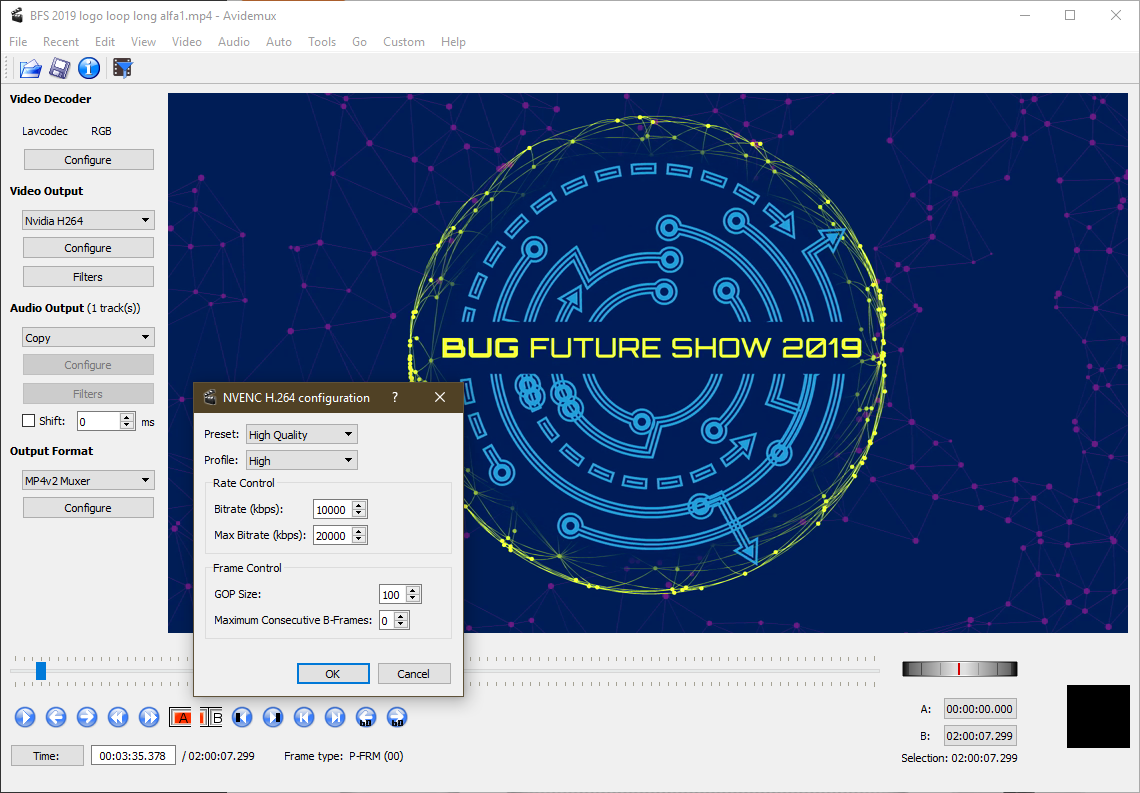The width and height of the screenshot is (1140, 793).
Task: Close the NVENC H.264 configuration dialog
Action: (440, 397)
